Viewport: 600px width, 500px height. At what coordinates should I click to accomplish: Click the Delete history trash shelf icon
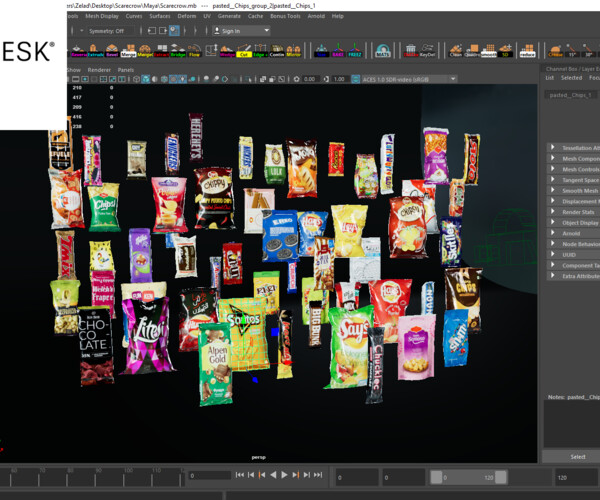tap(411, 50)
